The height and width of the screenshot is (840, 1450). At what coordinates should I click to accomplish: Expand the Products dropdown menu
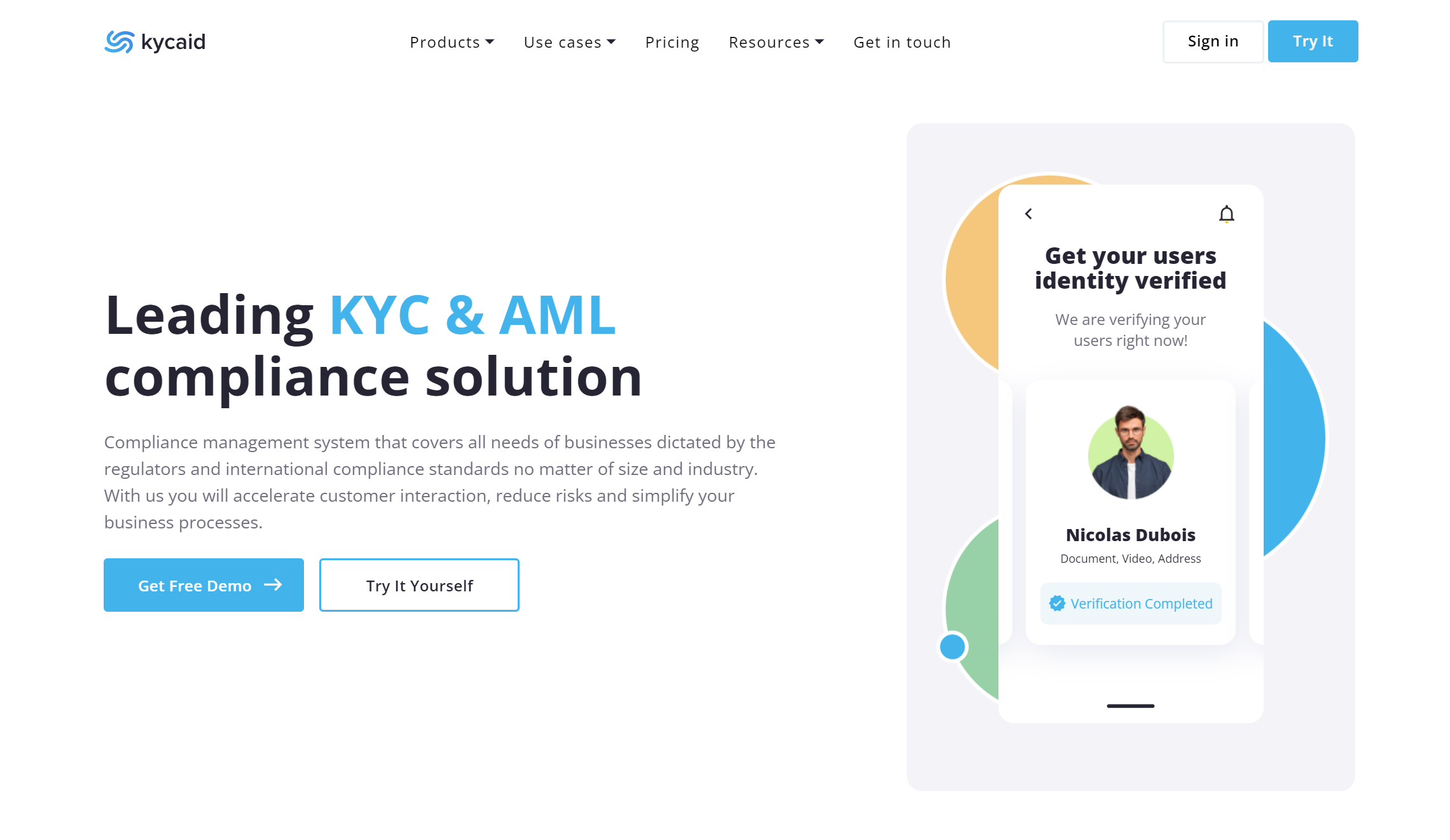pyautogui.click(x=451, y=42)
